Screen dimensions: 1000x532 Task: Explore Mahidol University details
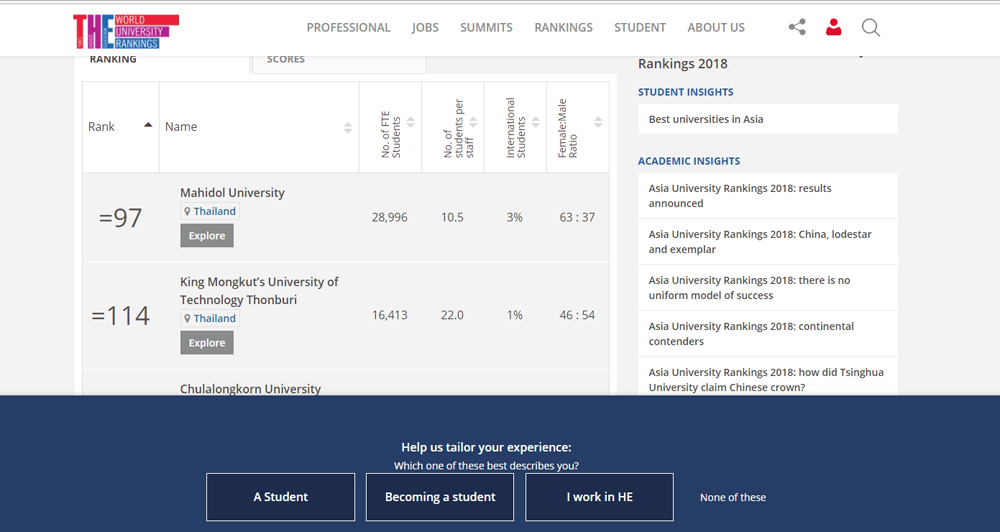tap(207, 236)
